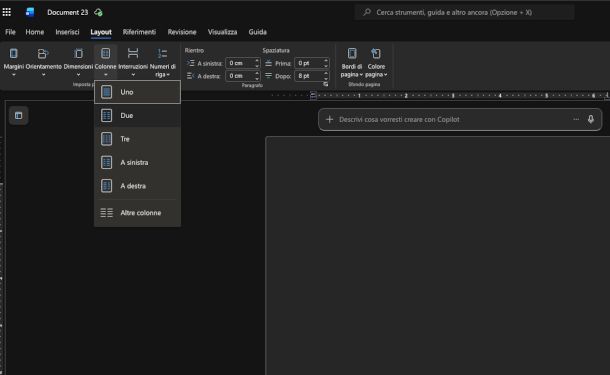Click the Document 23 title
The height and width of the screenshot is (375, 610).
pos(68,12)
